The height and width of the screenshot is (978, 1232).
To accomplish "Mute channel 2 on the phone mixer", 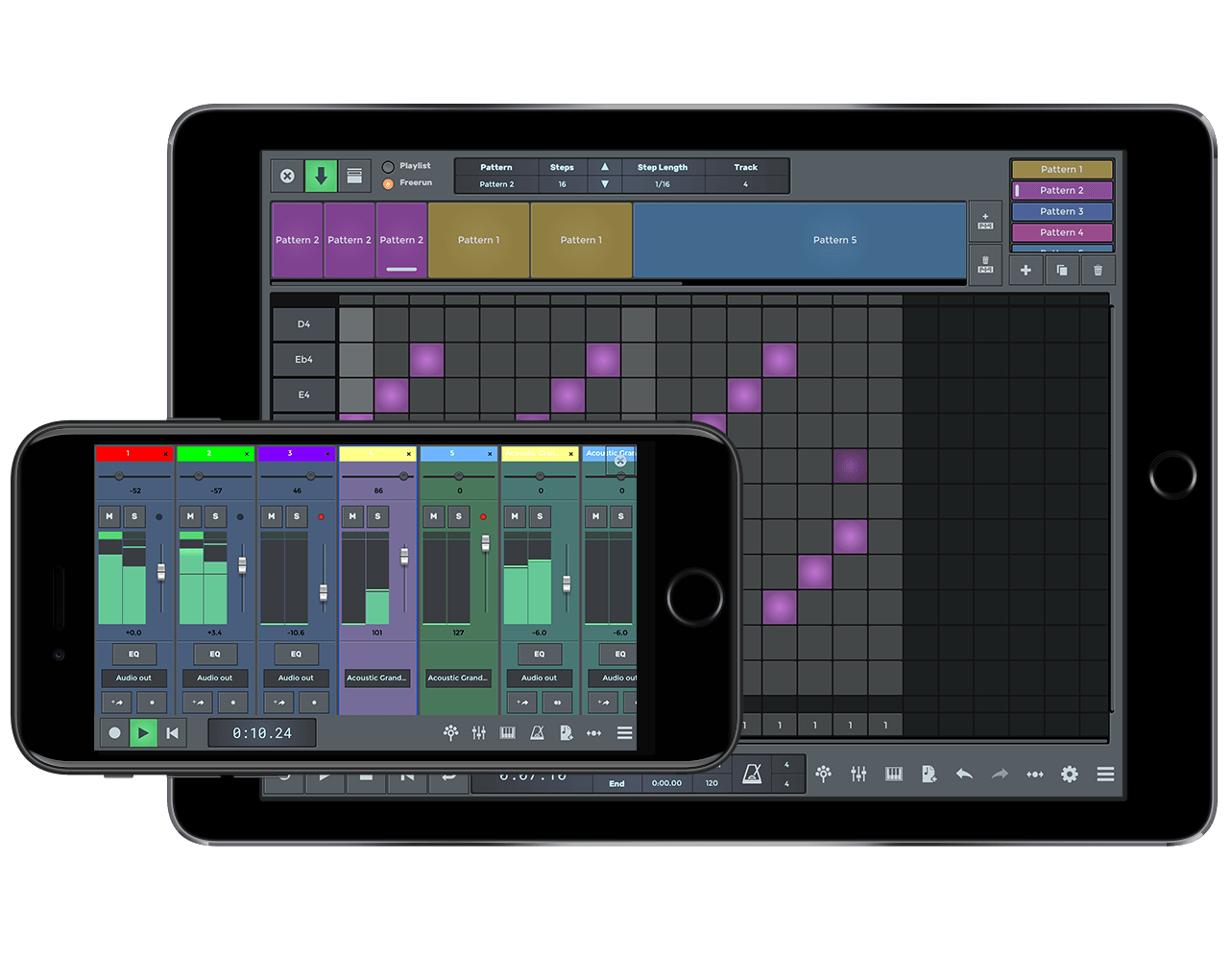I will pyautogui.click(x=190, y=516).
